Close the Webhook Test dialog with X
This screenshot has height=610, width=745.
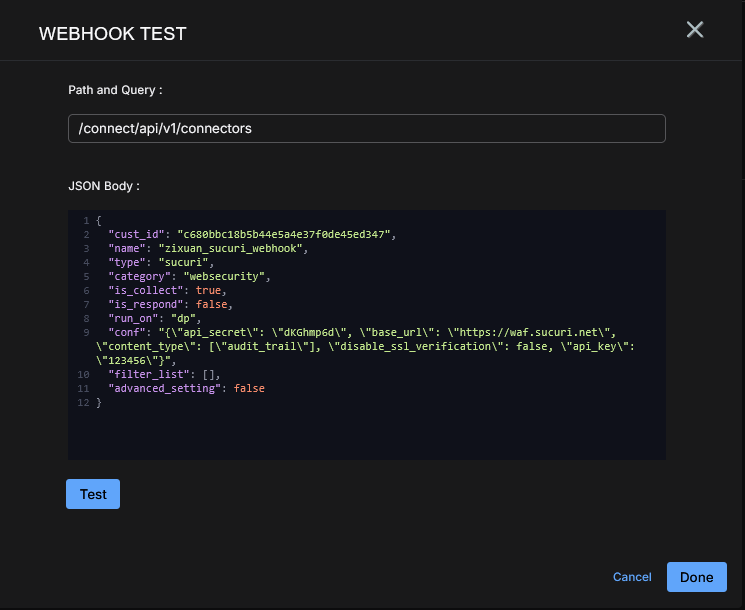tap(695, 29)
